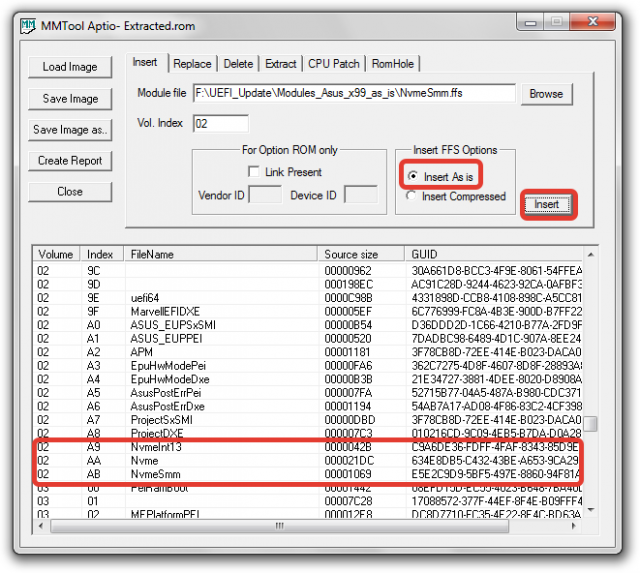Select the MarvellEFIDXE row
This screenshot has width=640, height=573.
click(308, 311)
